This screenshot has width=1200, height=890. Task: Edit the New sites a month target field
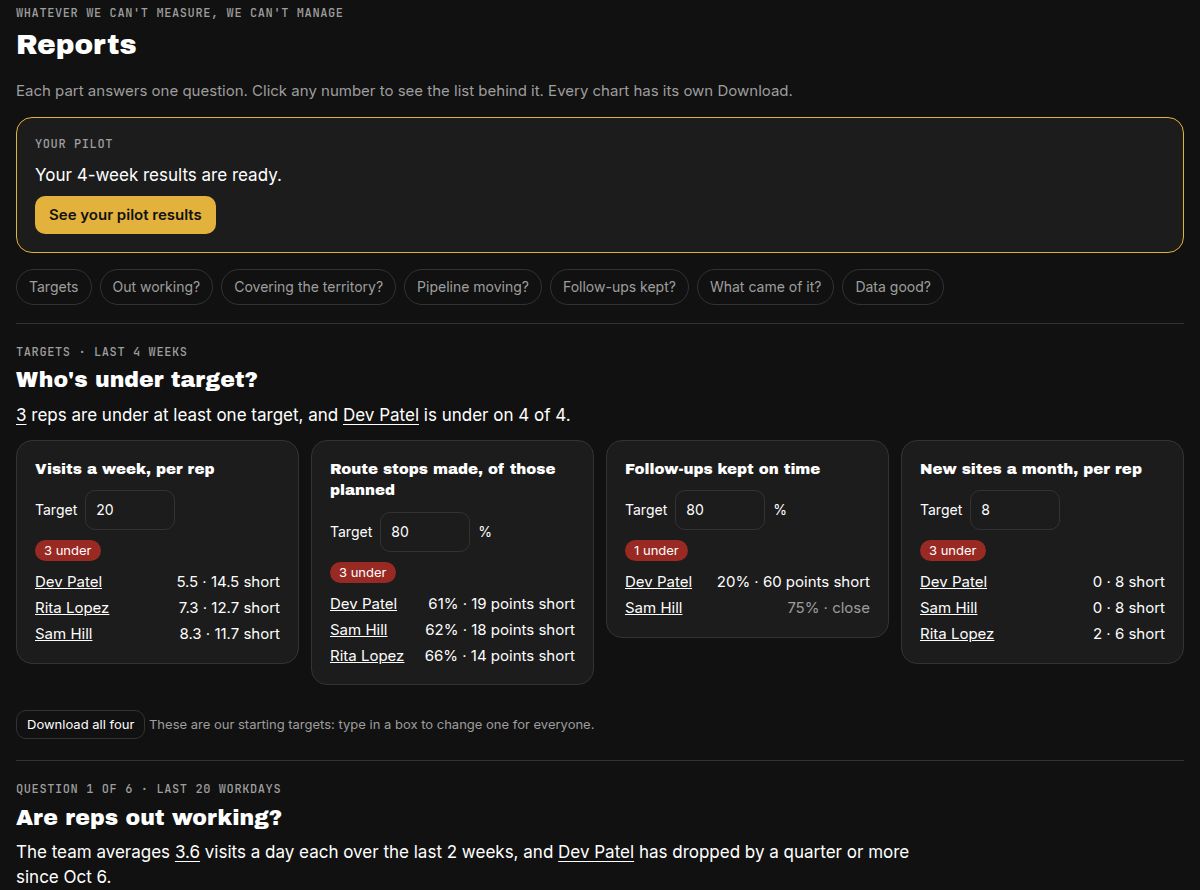point(1015,510)
